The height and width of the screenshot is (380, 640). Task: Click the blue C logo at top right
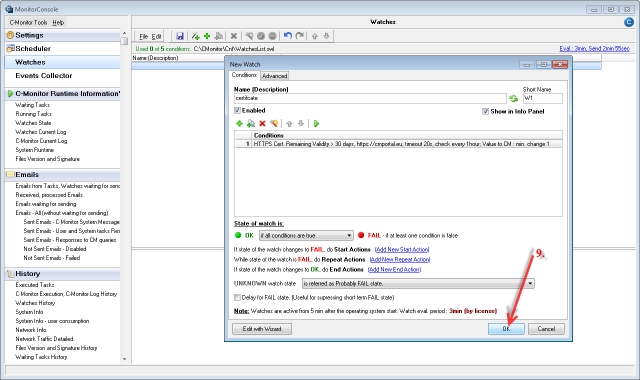pos(629,22)
